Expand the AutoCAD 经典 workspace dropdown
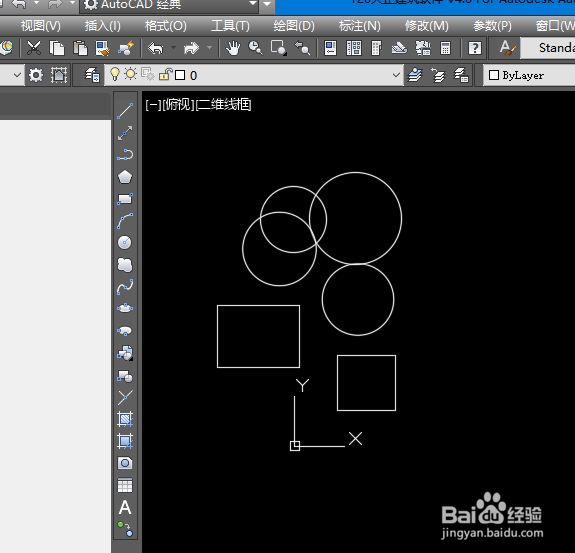 tap(253, 4)
